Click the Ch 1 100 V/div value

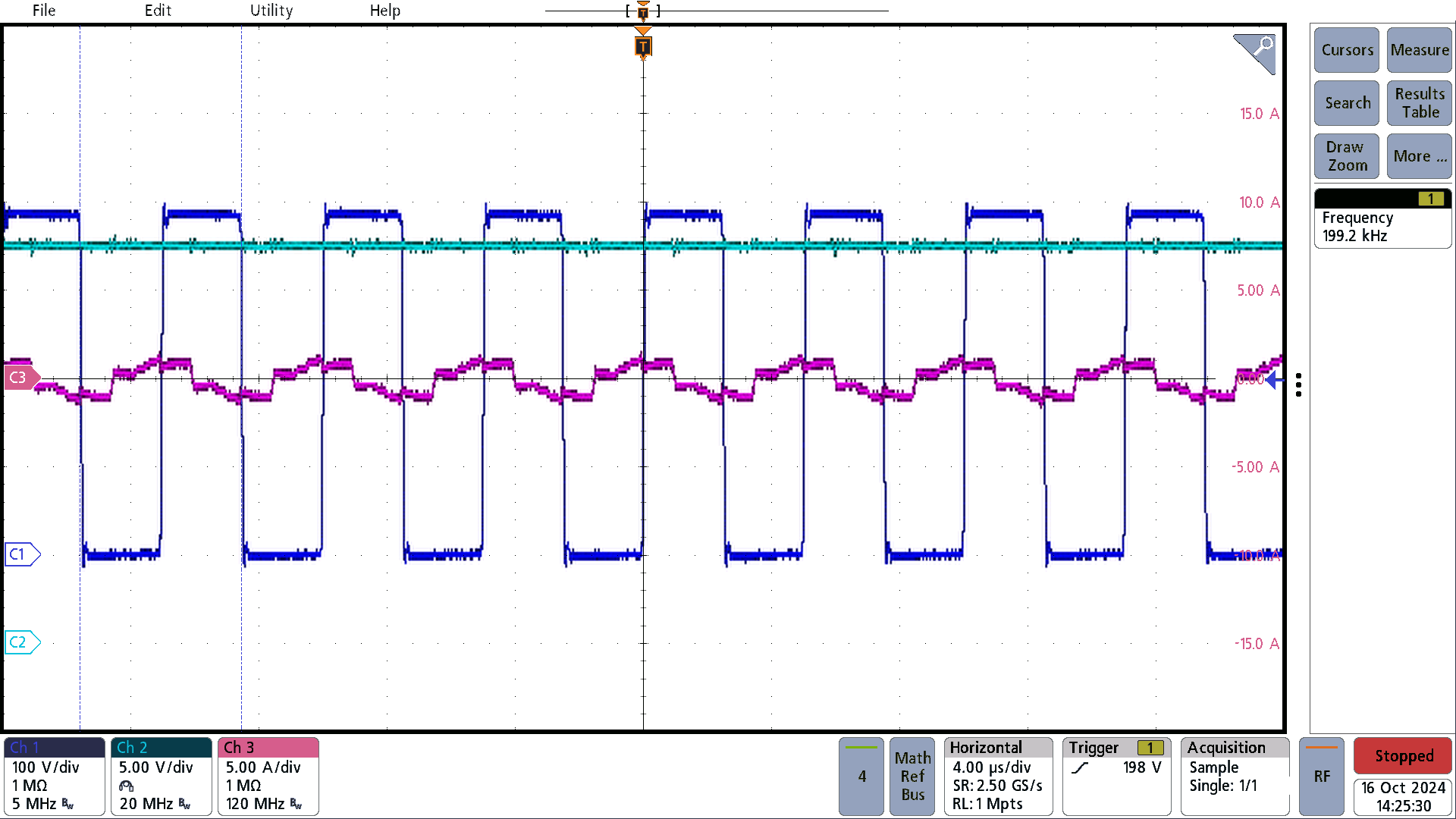click(x=45, y=767)
